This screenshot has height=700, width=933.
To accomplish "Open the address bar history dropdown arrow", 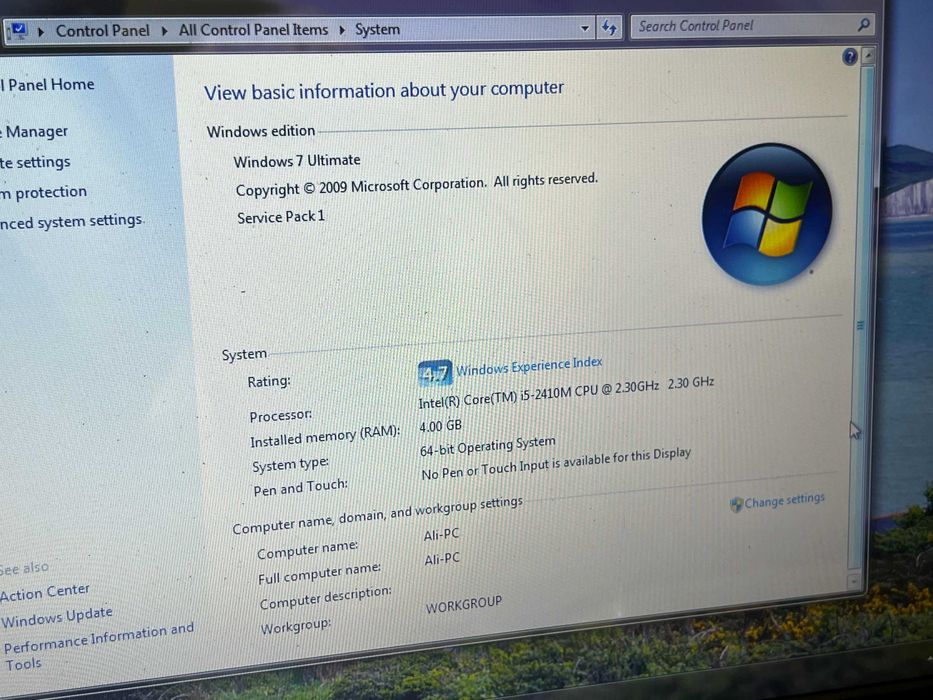I will click(585, 28).
